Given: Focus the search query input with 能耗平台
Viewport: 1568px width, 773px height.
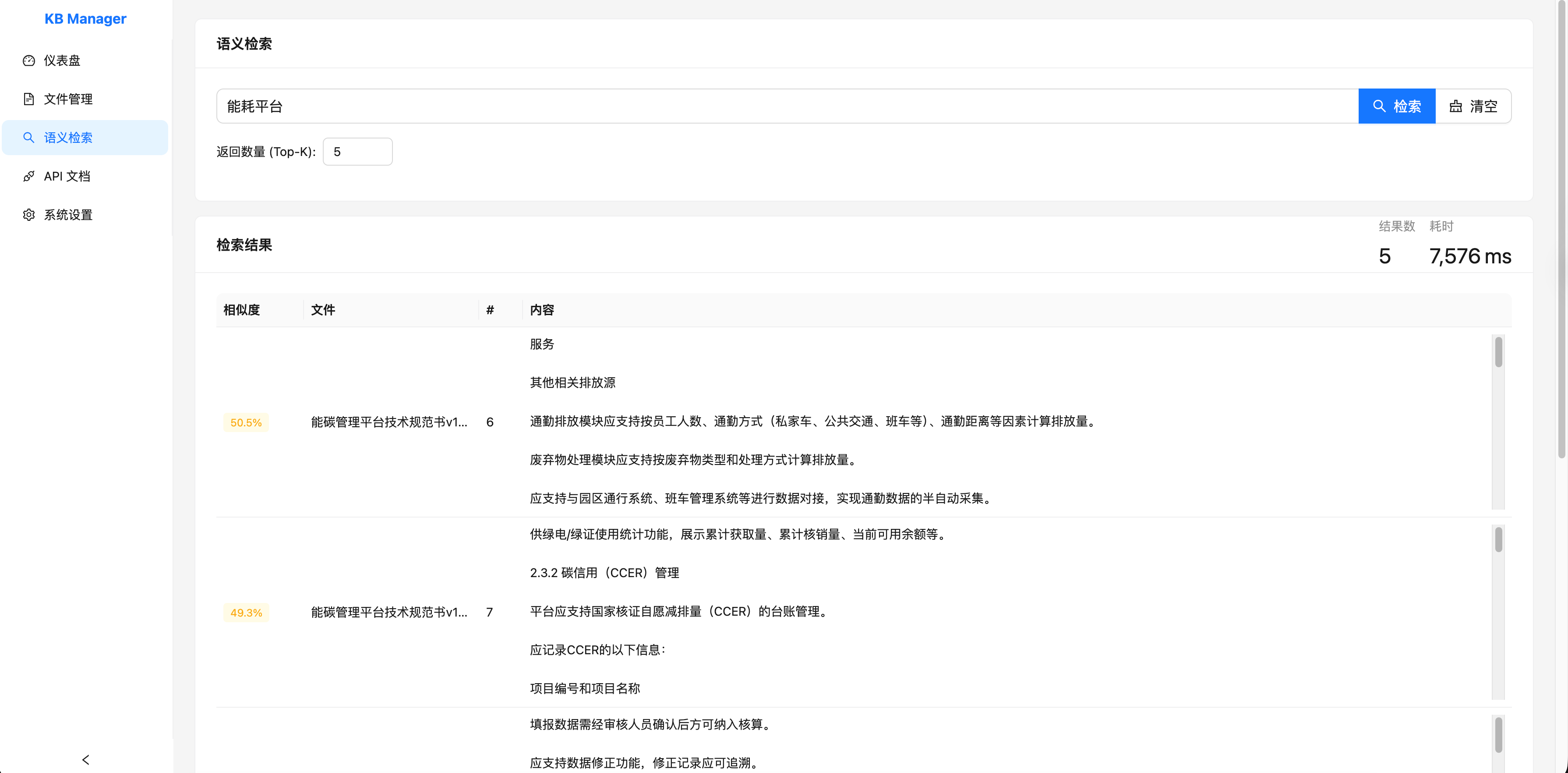Looking at the screenshot, I should click(787, 106).
